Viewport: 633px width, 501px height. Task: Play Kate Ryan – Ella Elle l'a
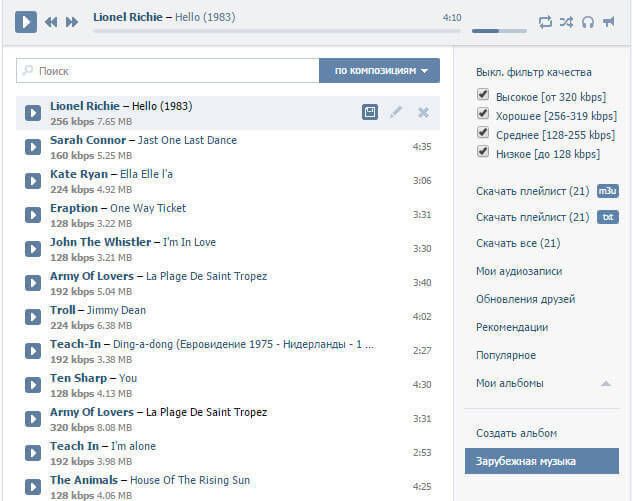point(33,180)
